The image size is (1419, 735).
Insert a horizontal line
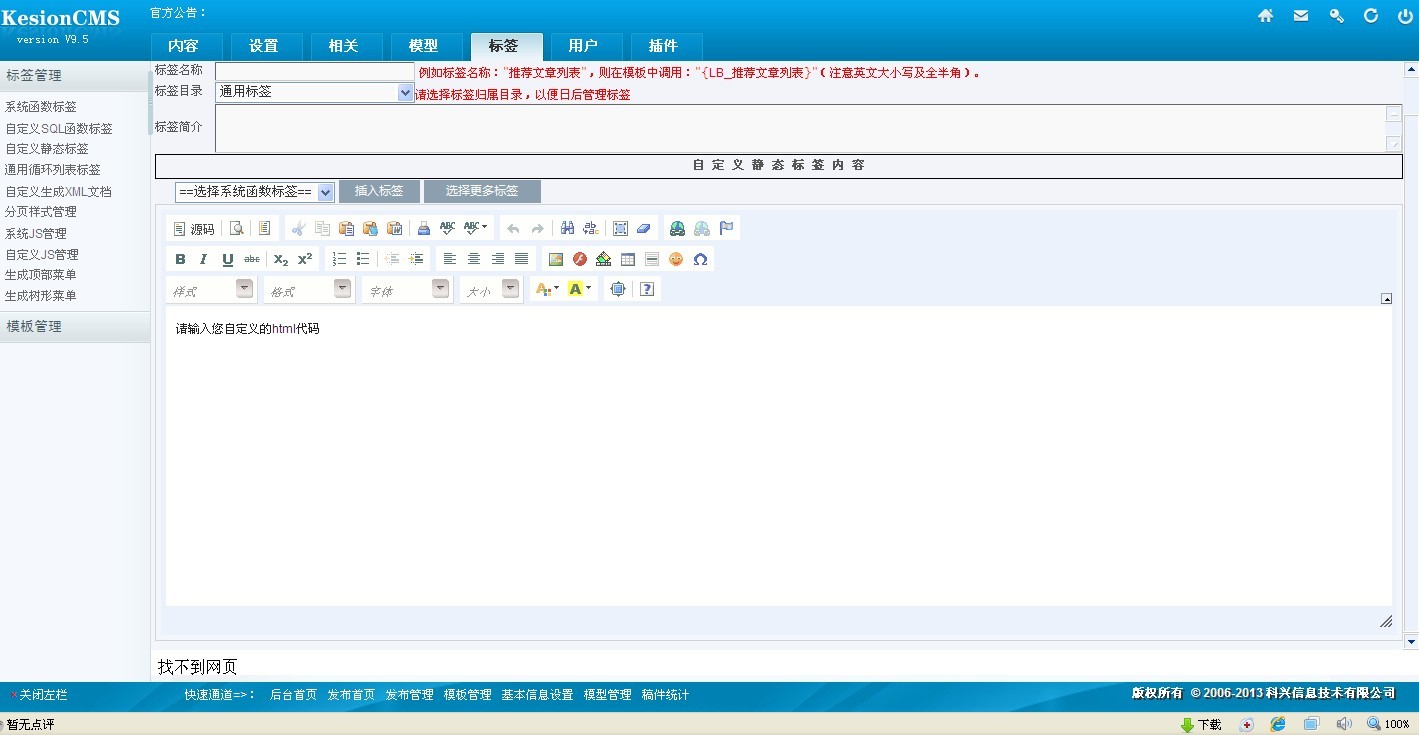(x=652, y=259)
